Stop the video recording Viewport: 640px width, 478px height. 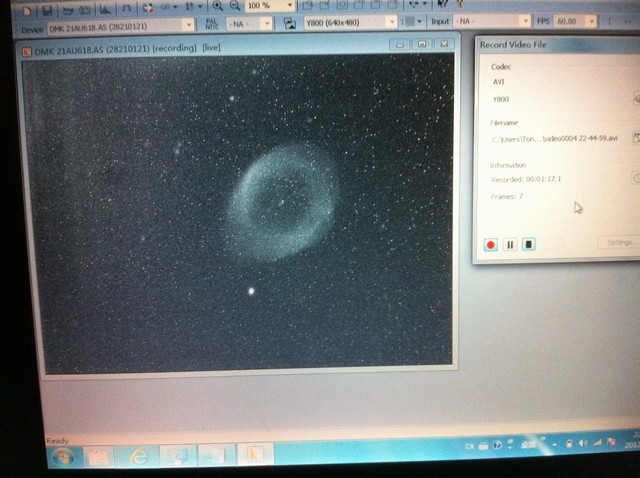coord(529,244)
